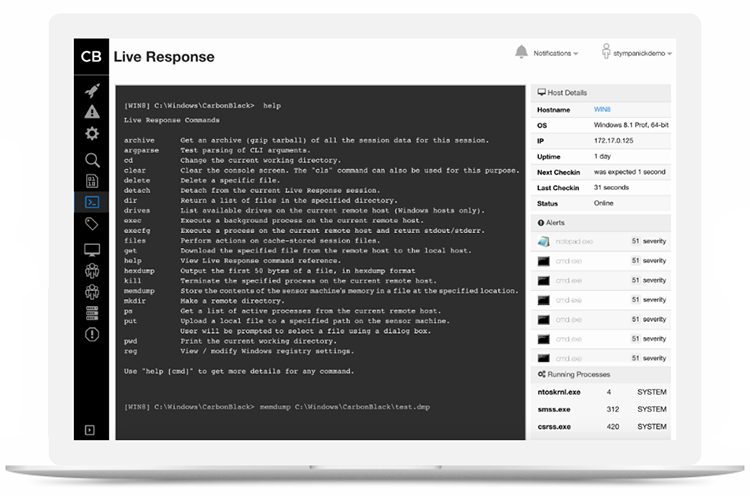Screen dimensions: 750x496
Task: Open the notepad.exe alert
Action: click(601, 242)
